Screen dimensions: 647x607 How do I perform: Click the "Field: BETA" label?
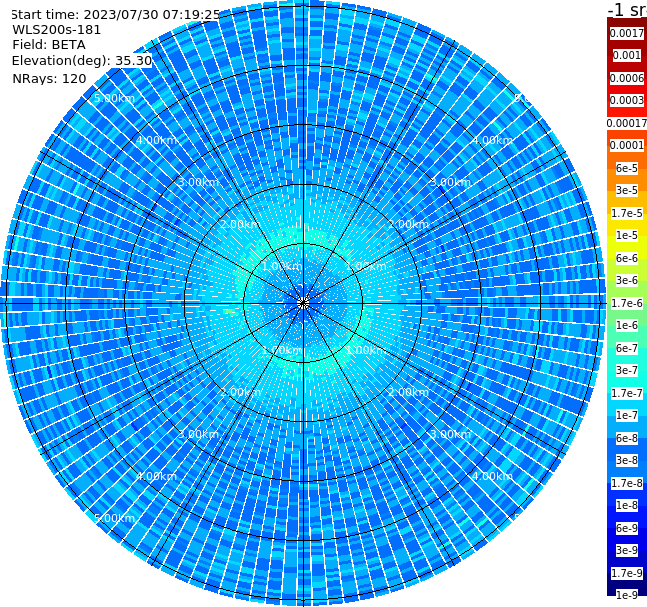pos(49,45)
